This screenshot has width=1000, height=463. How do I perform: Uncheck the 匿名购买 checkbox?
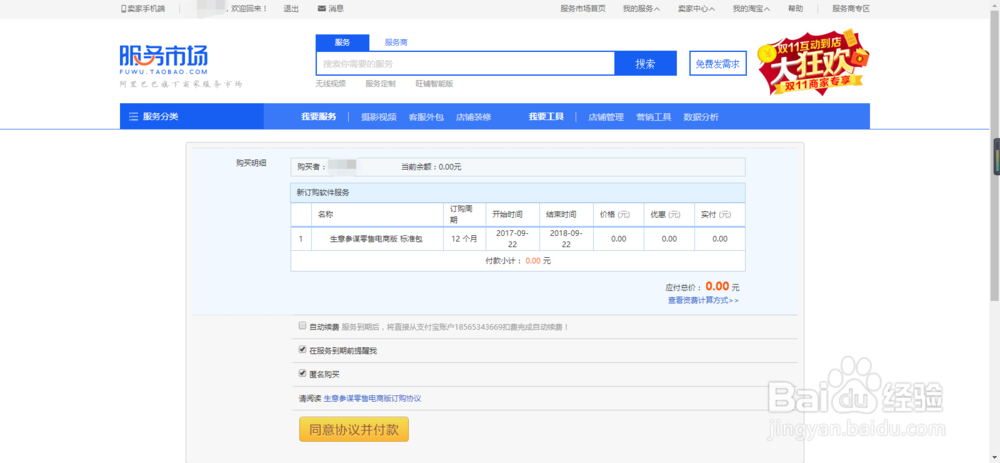click(x=303, y=374)
